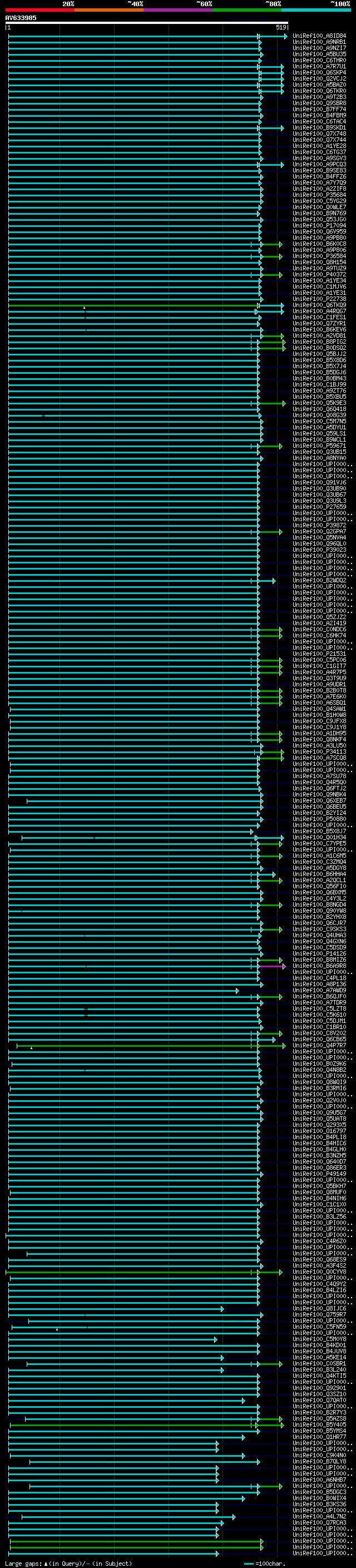356x1568 pixels.
Task: Select the cyan ~100% identity color bar
Action: click(317, 10)
